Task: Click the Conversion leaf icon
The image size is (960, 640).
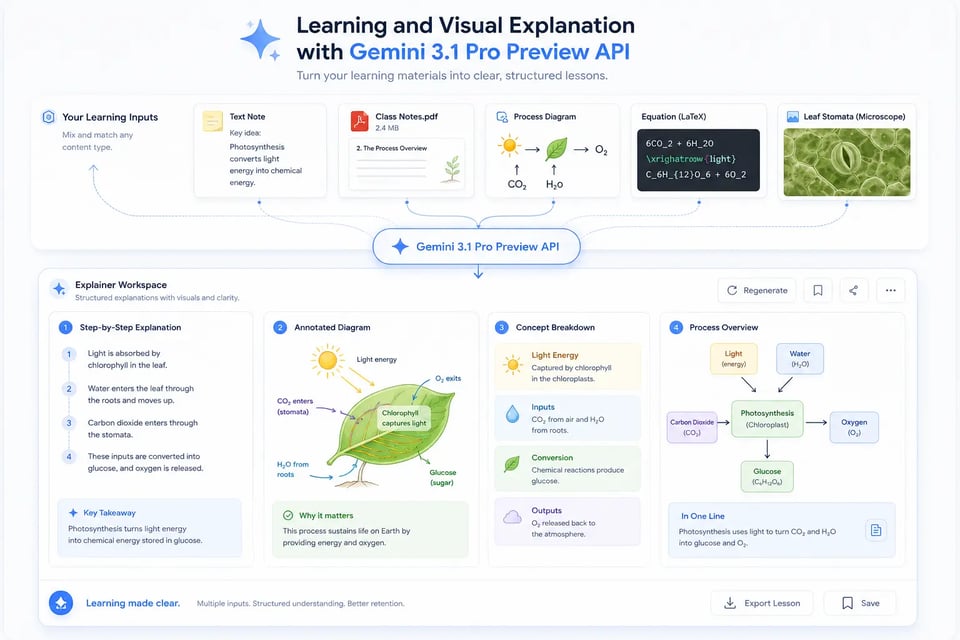Action: point(512,464)
